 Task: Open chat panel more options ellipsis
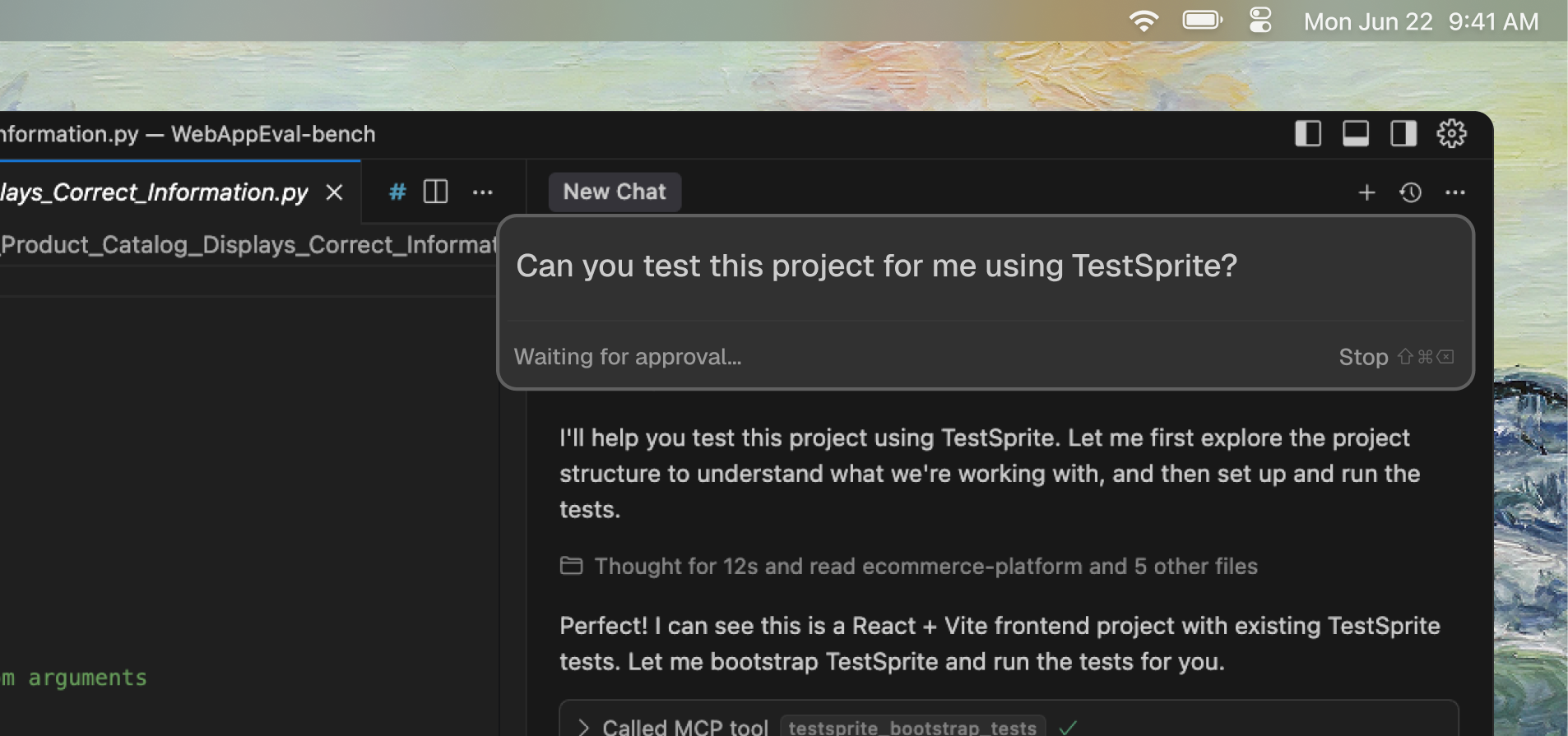pos(1454,192)
